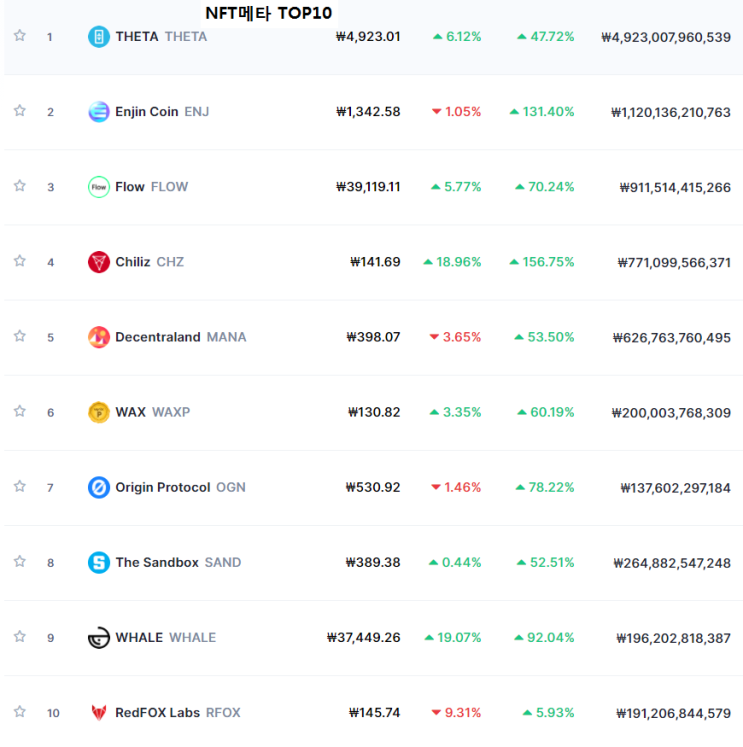Open the Chiliz coin name link
This screenshot has height=747, width=743.
coord(133,262)
